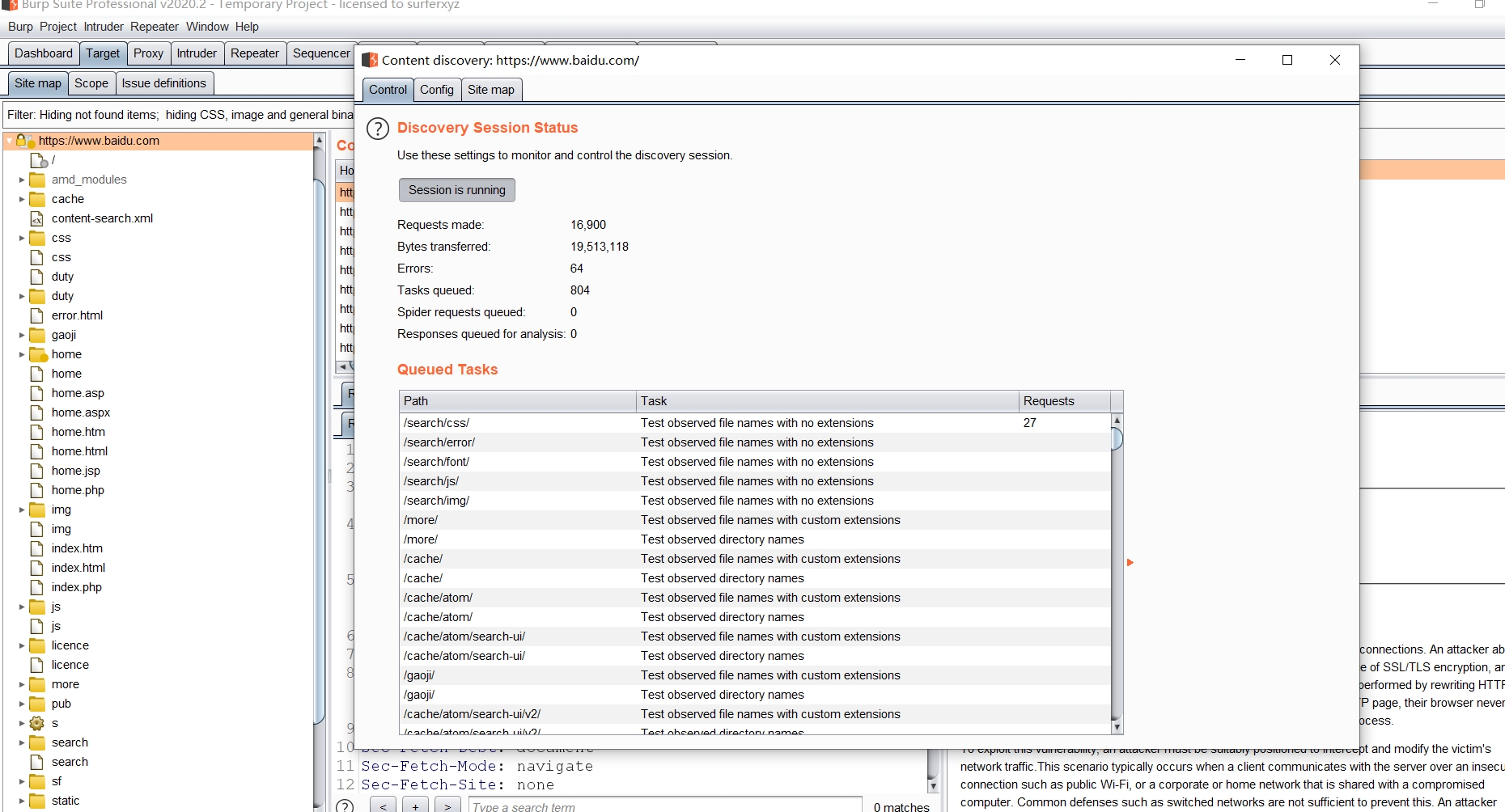Click the Queued Tasks scroll down arrow
Screen dimensions: 1505x812
point(1117,727)
